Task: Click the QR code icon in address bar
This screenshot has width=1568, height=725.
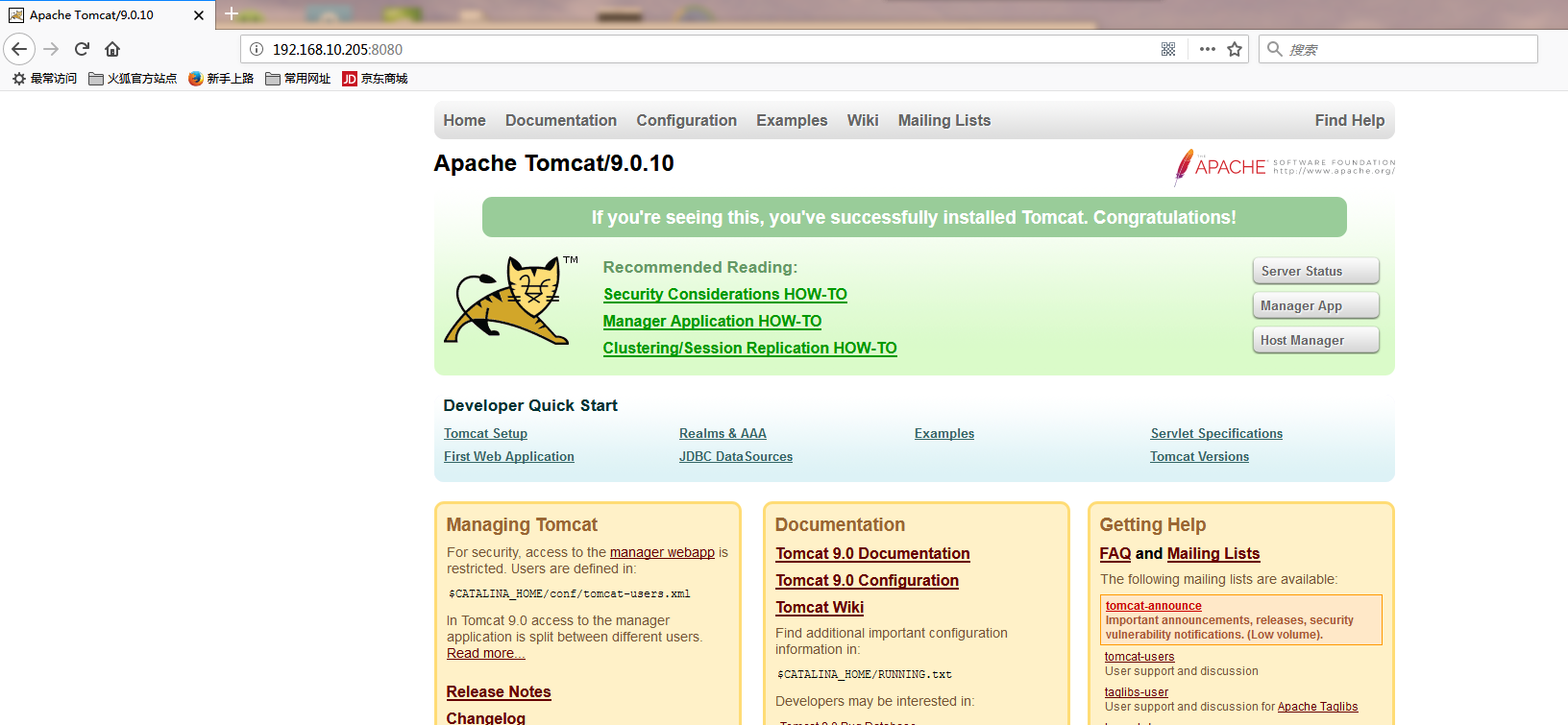Action: click(1168, 49)
